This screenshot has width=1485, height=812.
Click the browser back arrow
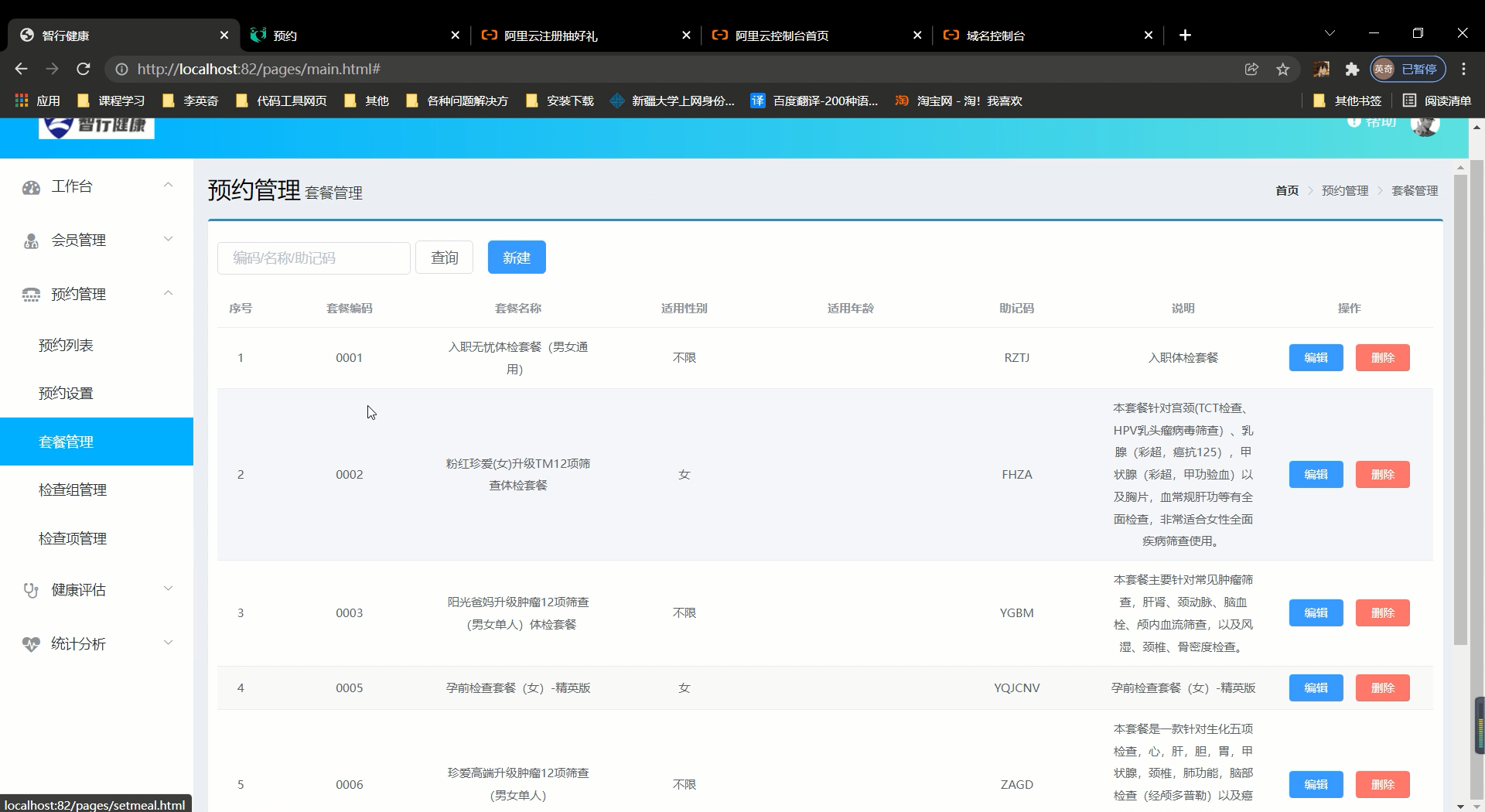coord(21,69)
